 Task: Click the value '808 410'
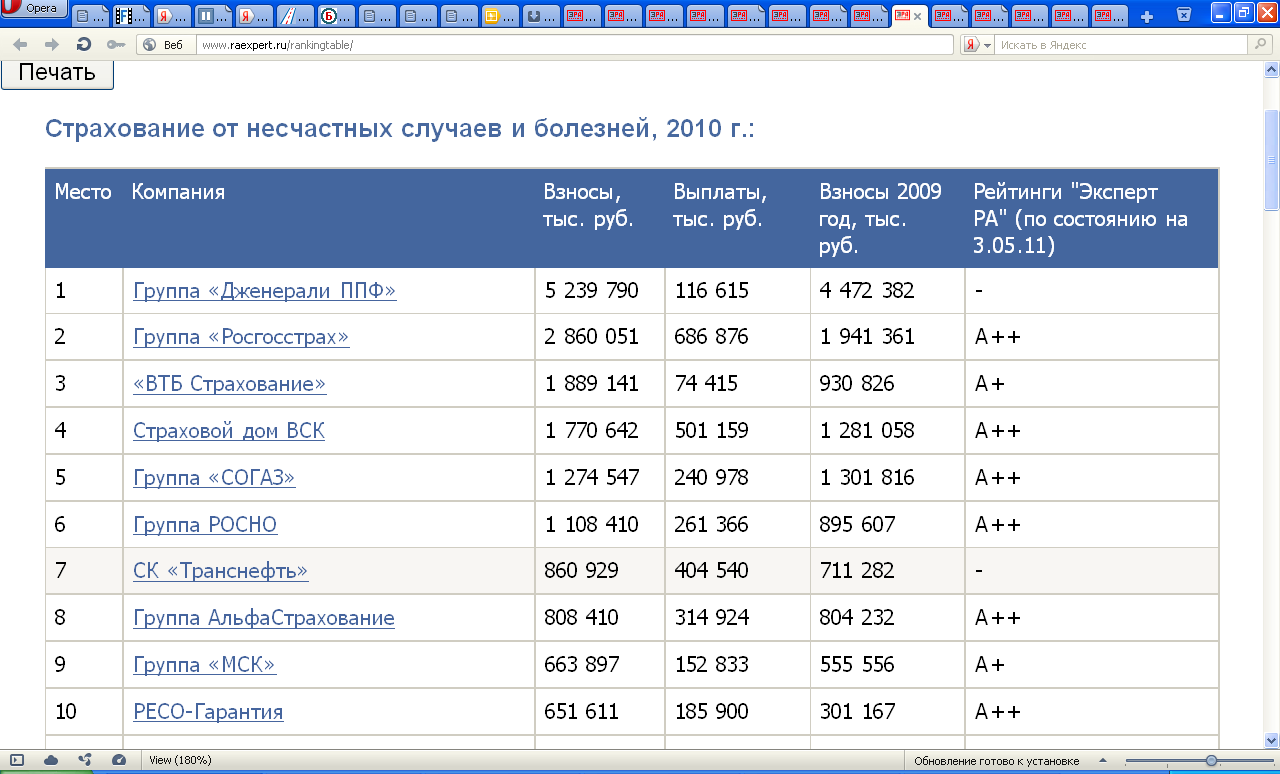(x=582, y=618)
